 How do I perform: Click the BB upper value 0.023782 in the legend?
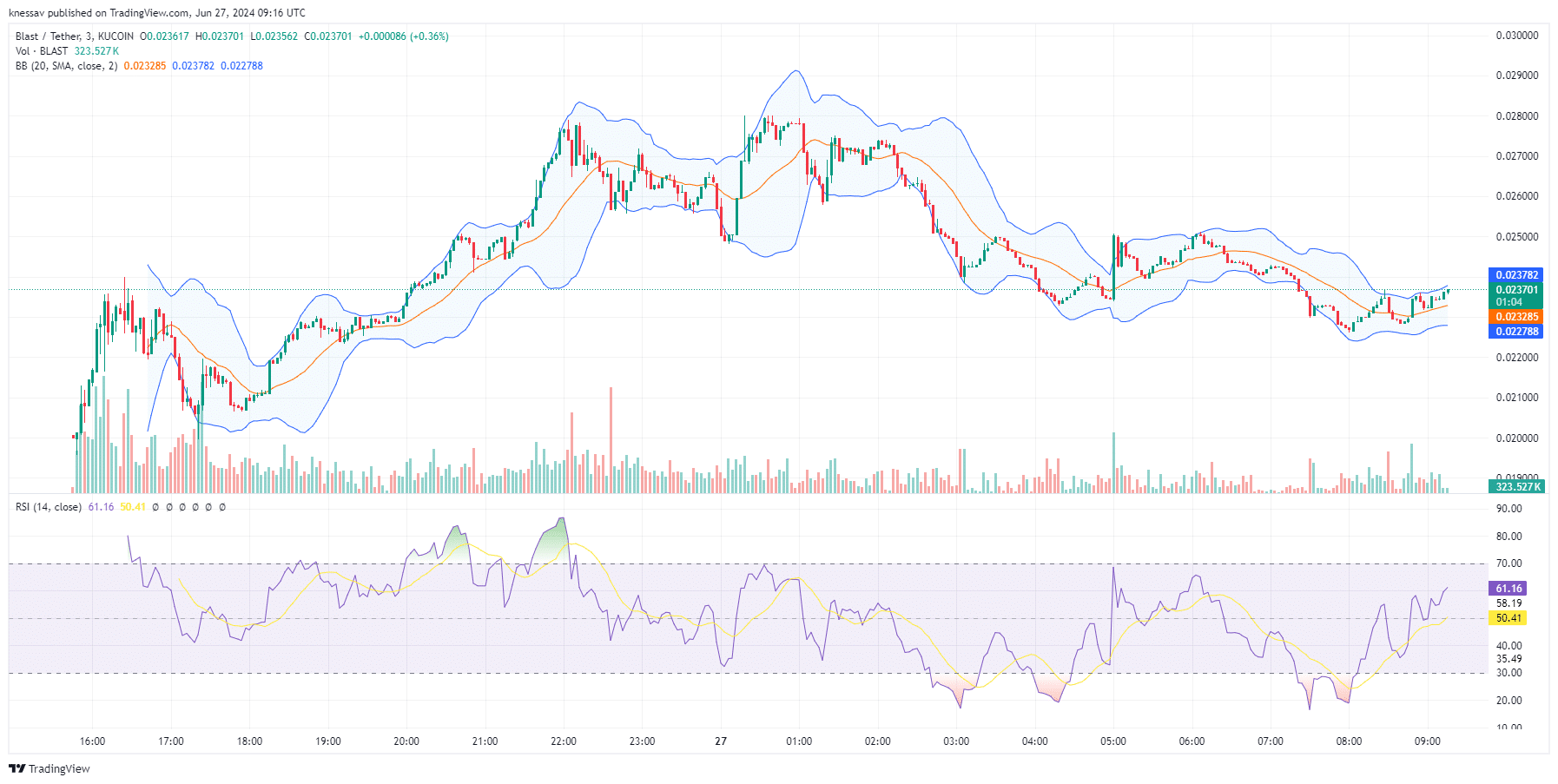193,66
